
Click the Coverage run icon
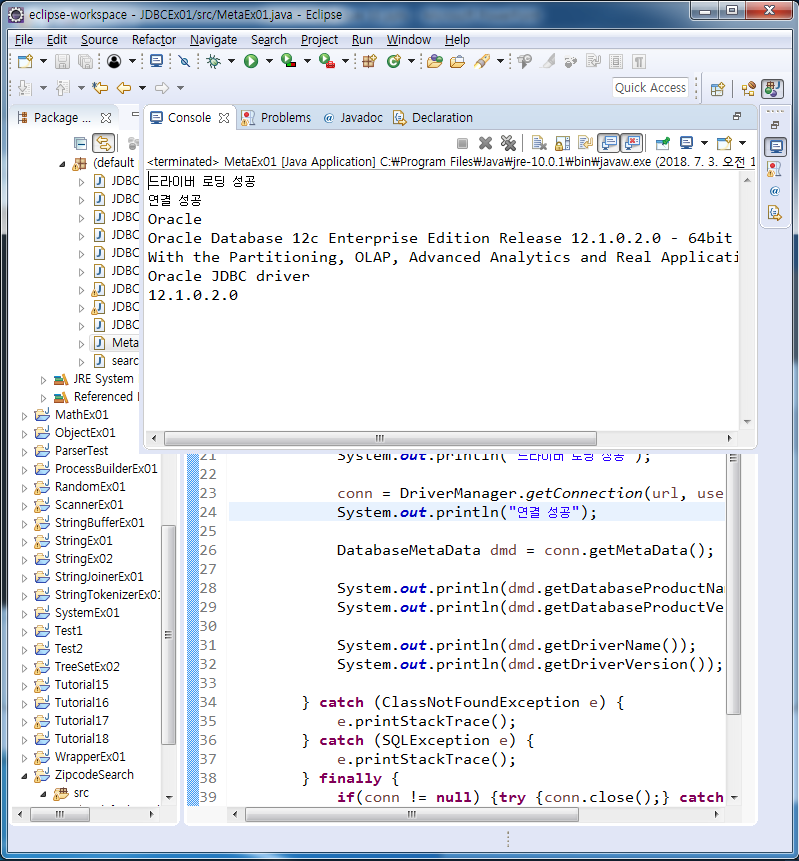[x=289, y=62]
